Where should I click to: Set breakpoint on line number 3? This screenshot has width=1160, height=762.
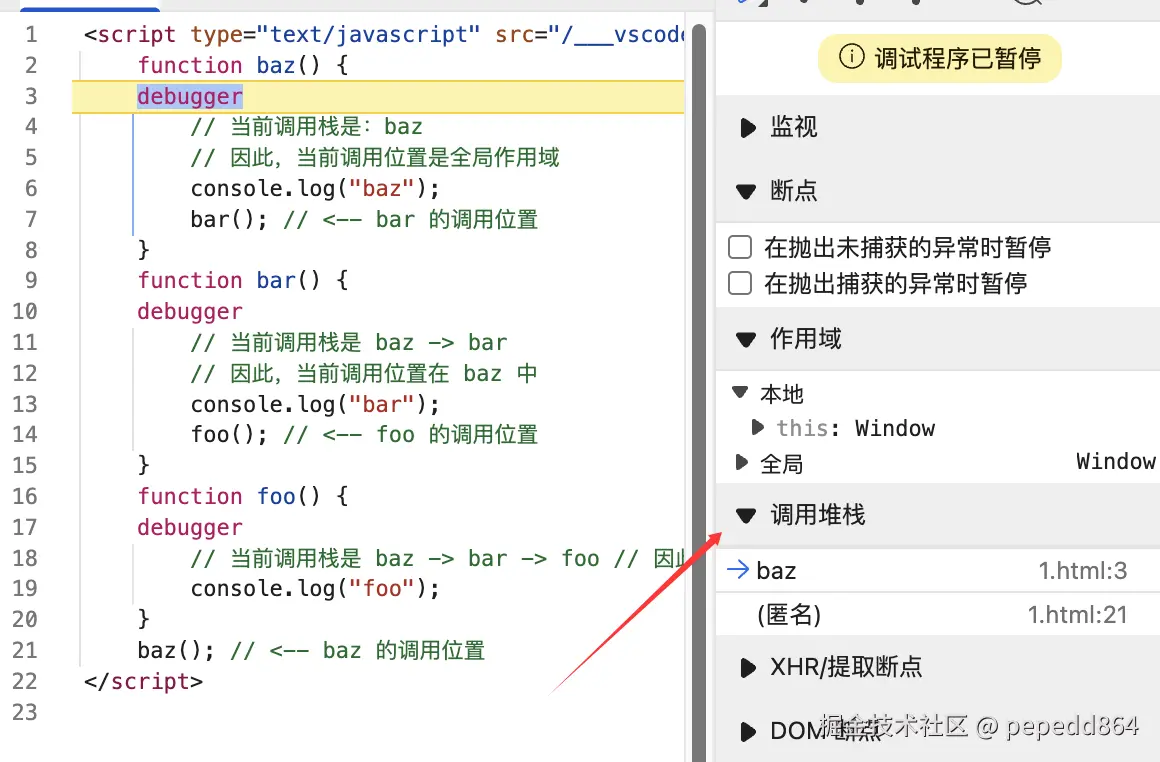tap(30, 96)
